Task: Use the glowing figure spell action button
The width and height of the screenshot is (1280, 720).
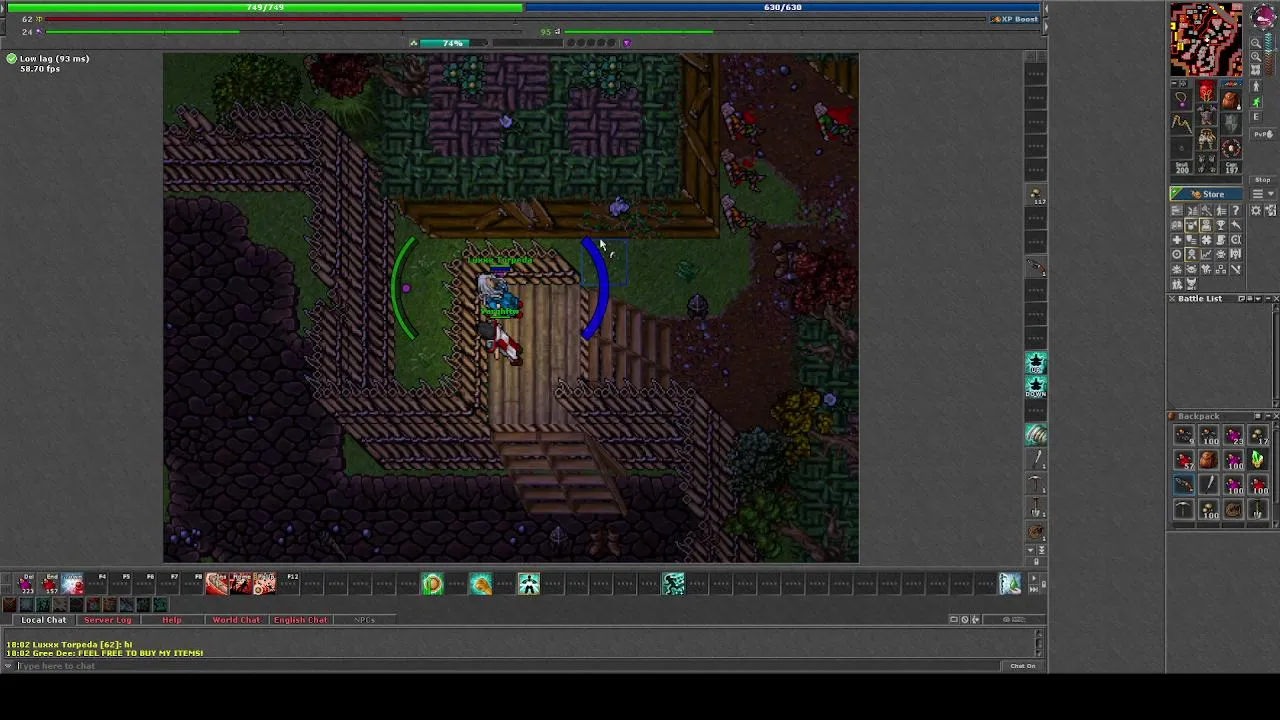Action: pos(529,583)
